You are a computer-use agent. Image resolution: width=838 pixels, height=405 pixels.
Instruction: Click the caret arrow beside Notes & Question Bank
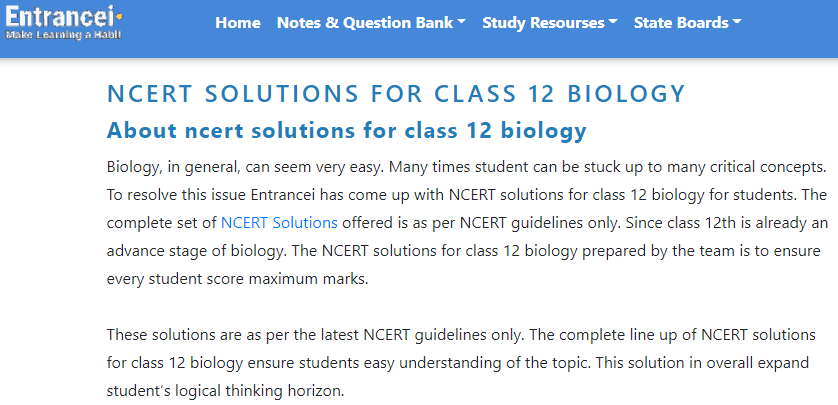pyautogui.click(x=461, y=22)
